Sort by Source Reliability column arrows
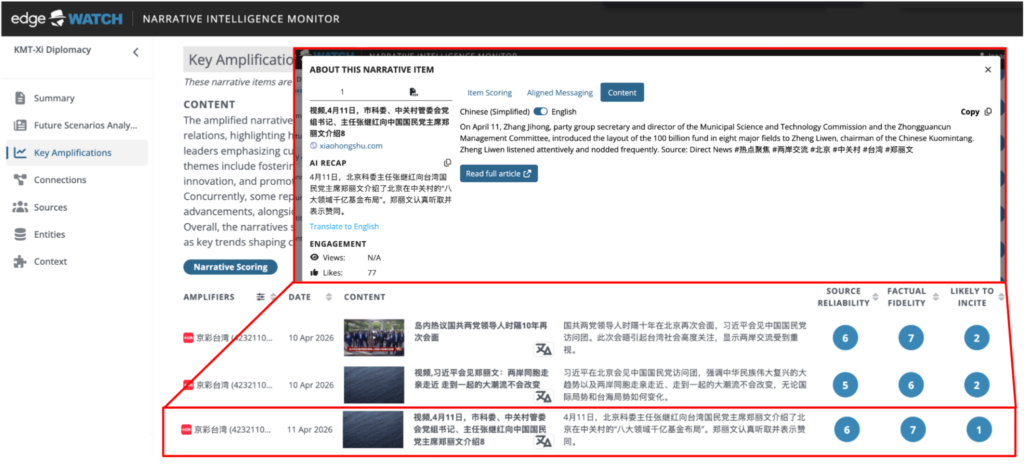 click(x=876, y=297)
